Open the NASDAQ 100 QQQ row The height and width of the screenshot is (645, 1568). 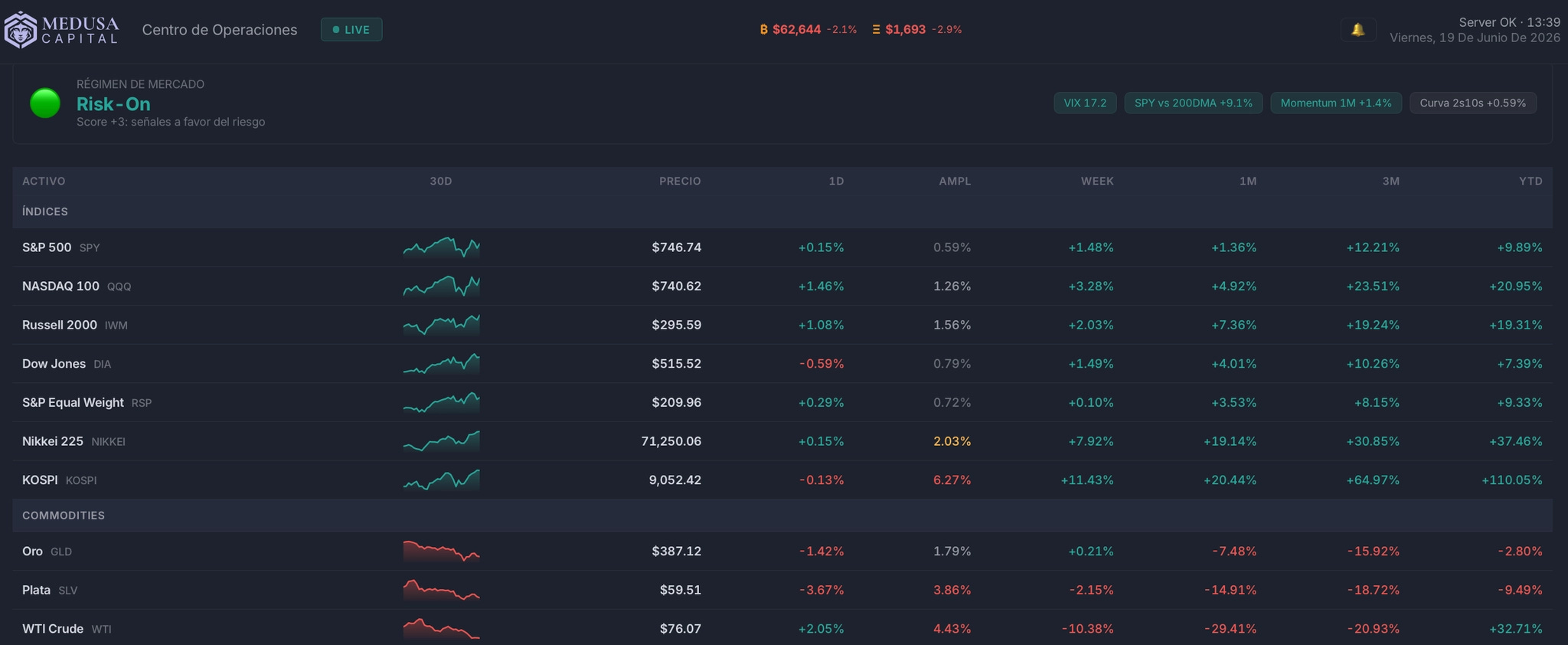coord(782,286)
